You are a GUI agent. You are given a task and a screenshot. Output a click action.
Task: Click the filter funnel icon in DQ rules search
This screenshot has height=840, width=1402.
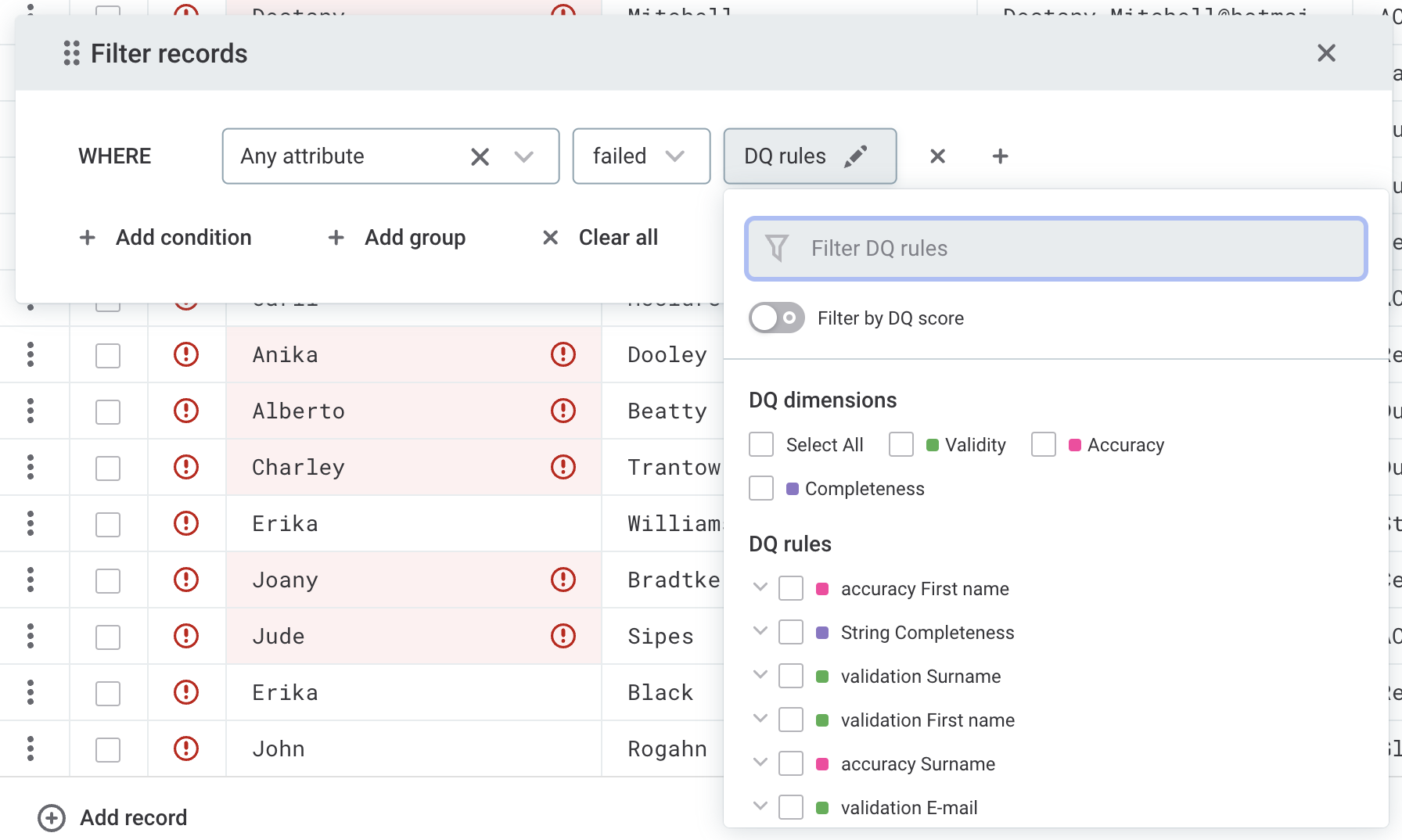click(775, 248)
